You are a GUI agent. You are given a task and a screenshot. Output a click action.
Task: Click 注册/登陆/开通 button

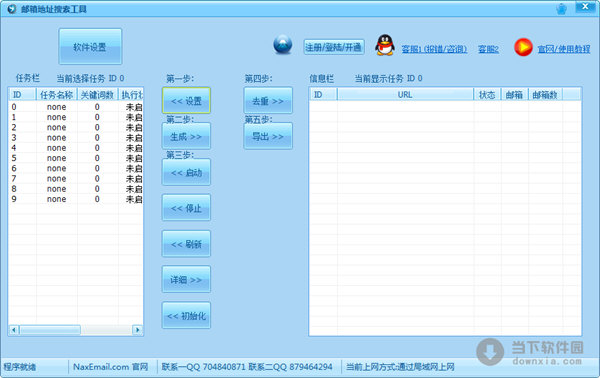click(x=334, y=47)
